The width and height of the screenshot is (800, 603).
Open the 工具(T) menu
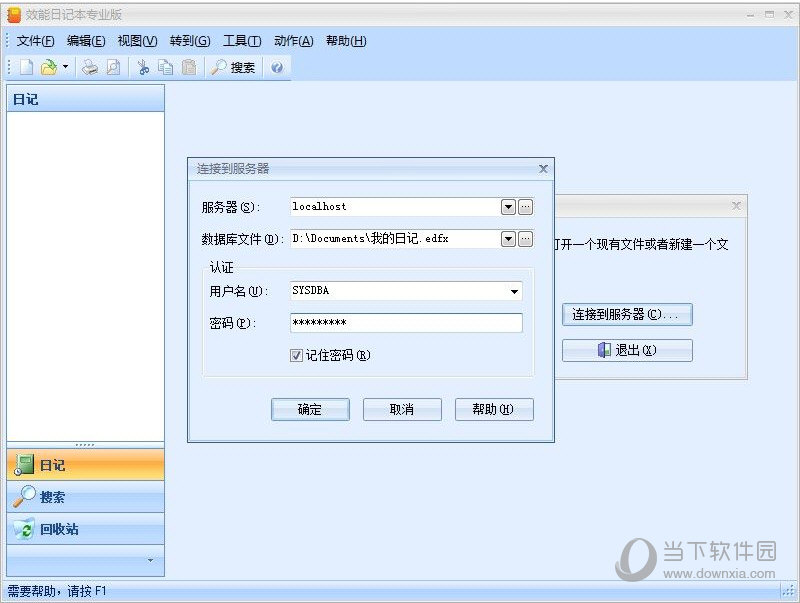(242, 41)
